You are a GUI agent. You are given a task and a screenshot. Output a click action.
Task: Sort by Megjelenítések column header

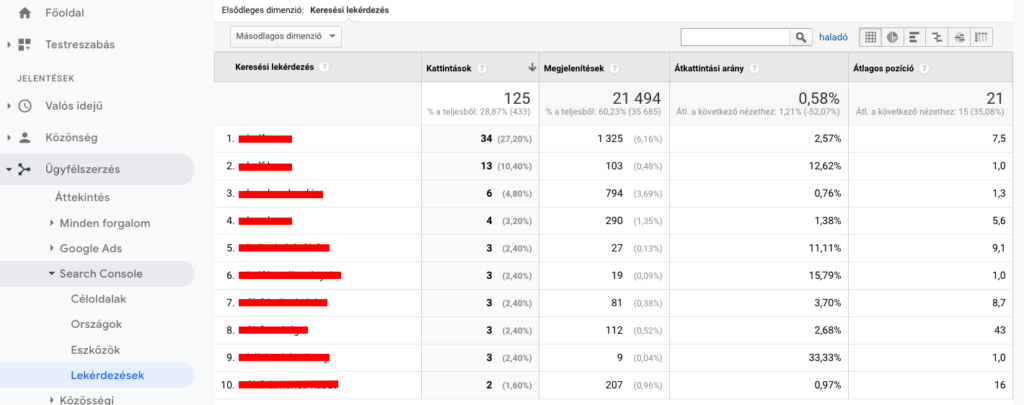[x=575, y=68]
